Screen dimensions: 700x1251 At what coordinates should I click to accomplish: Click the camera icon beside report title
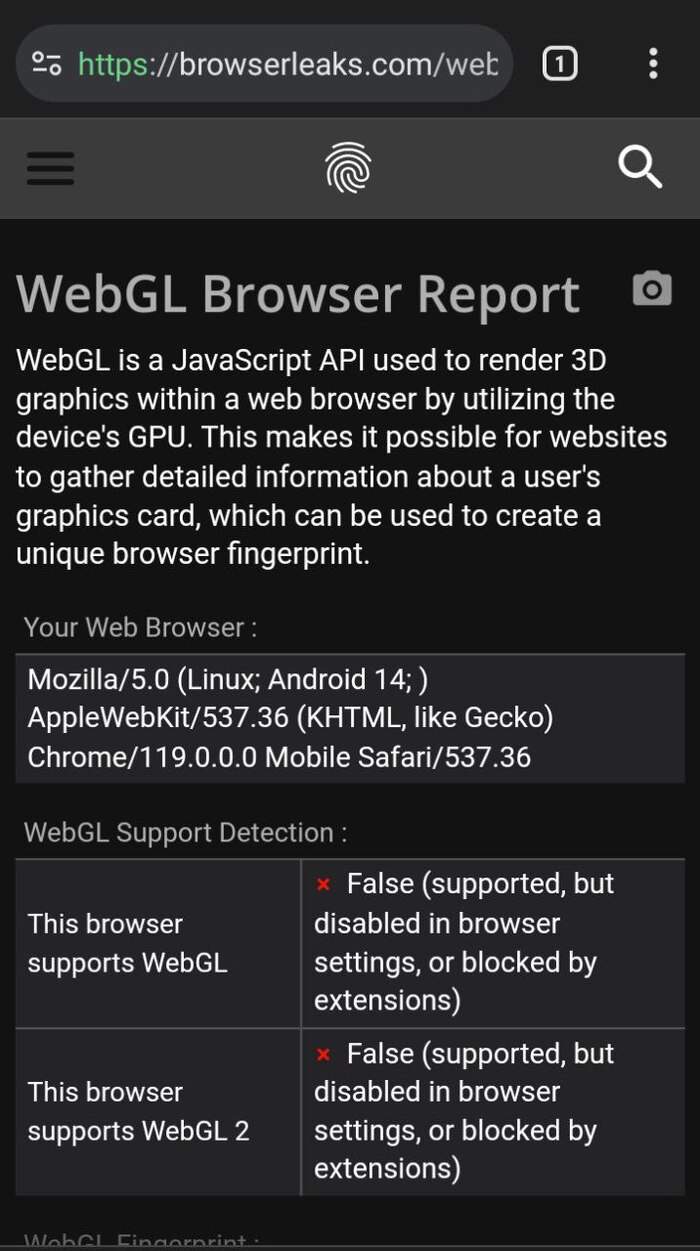tap(652, 289)
